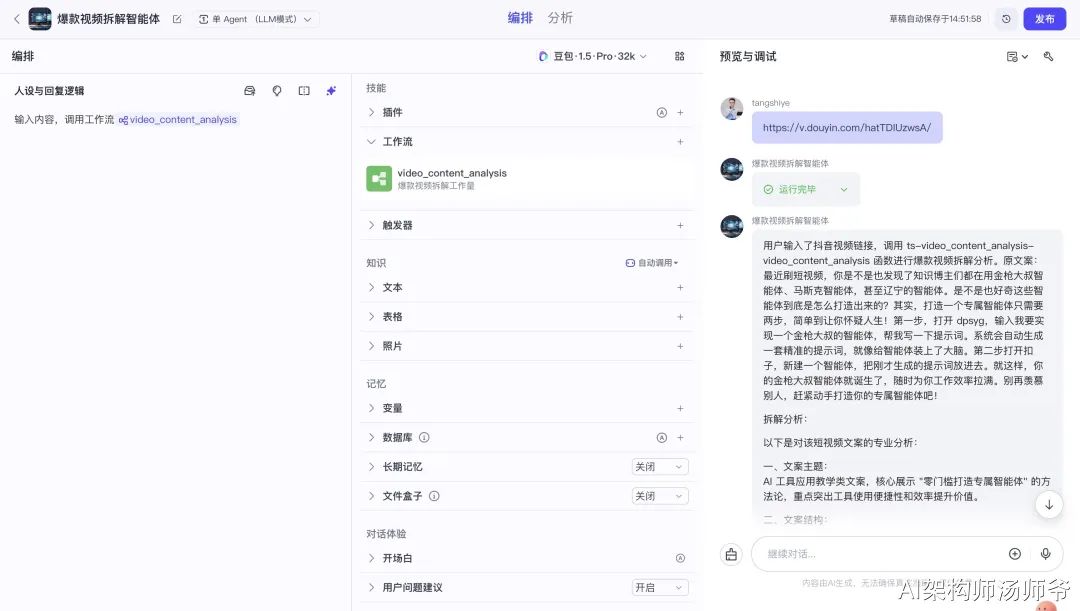Viewport: 1080px width, 611px height.
Task: Click the AI optimize sparkle icon
Action: point(331,91)
